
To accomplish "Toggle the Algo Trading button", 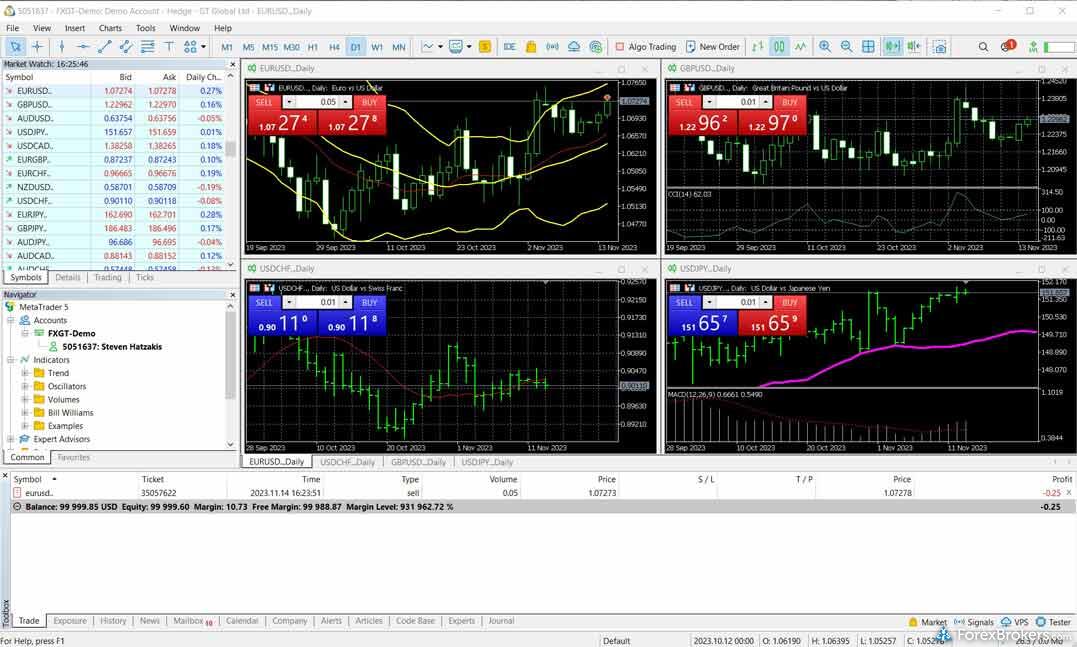I will coord(646,47).
